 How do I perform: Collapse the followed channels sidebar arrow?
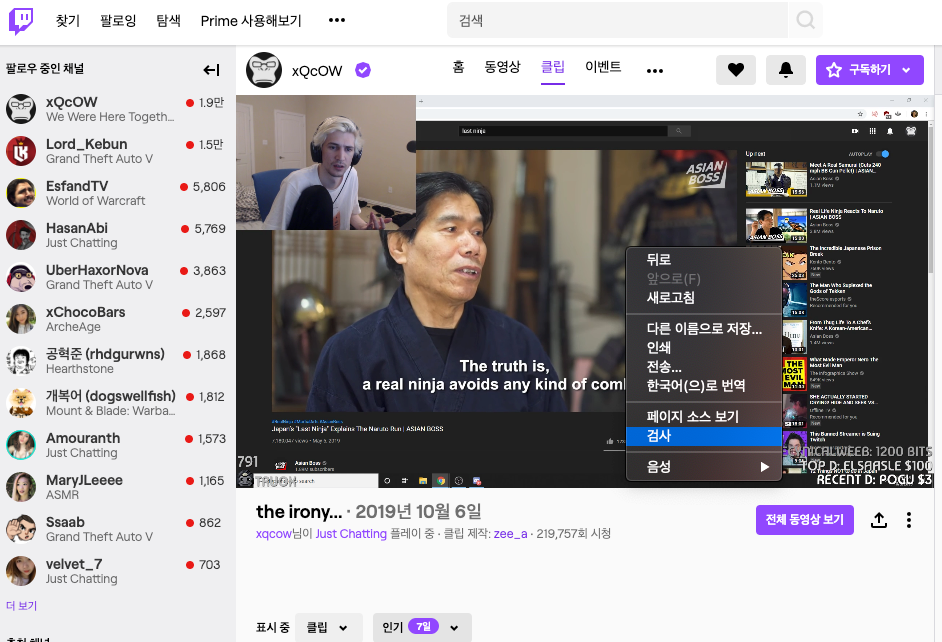tap(211, 70)
